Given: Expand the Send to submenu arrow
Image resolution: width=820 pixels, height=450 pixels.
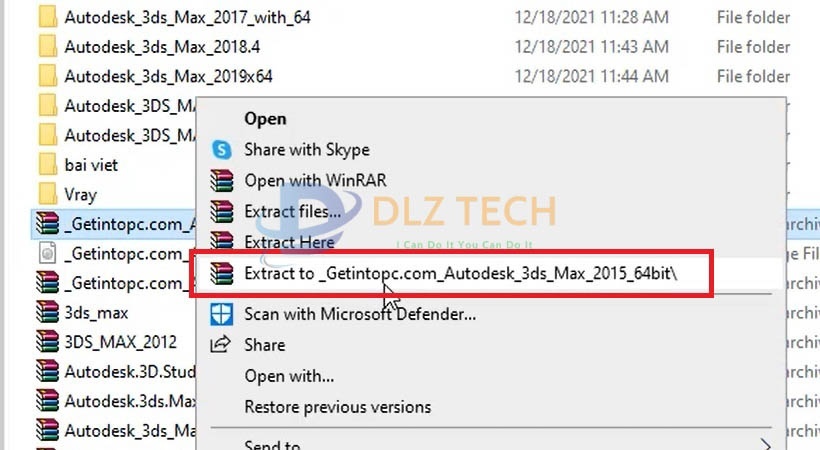Looking at the screenshot, I should point(766,445).
